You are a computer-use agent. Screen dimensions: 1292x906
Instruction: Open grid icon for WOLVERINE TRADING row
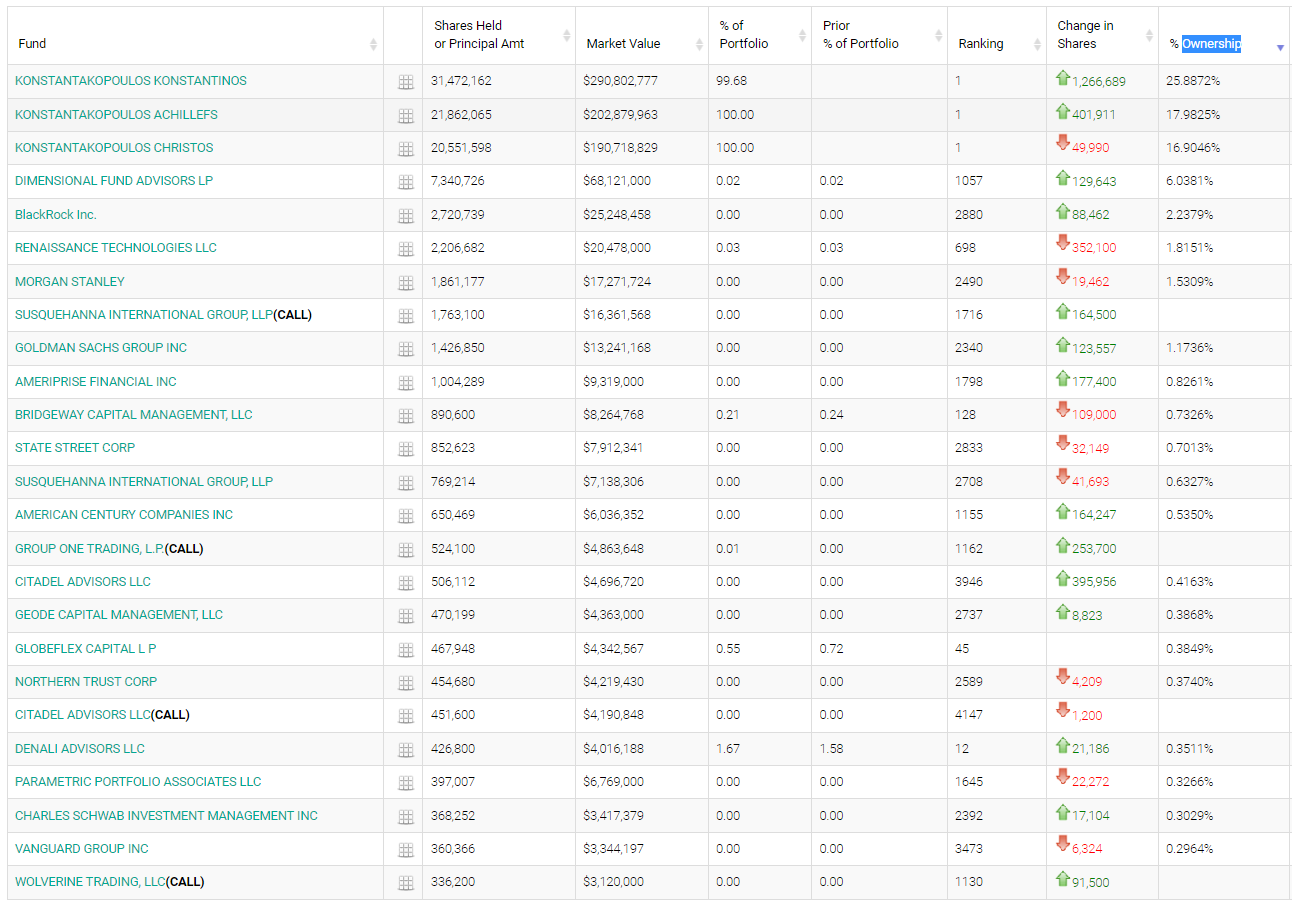click(405, 883)
